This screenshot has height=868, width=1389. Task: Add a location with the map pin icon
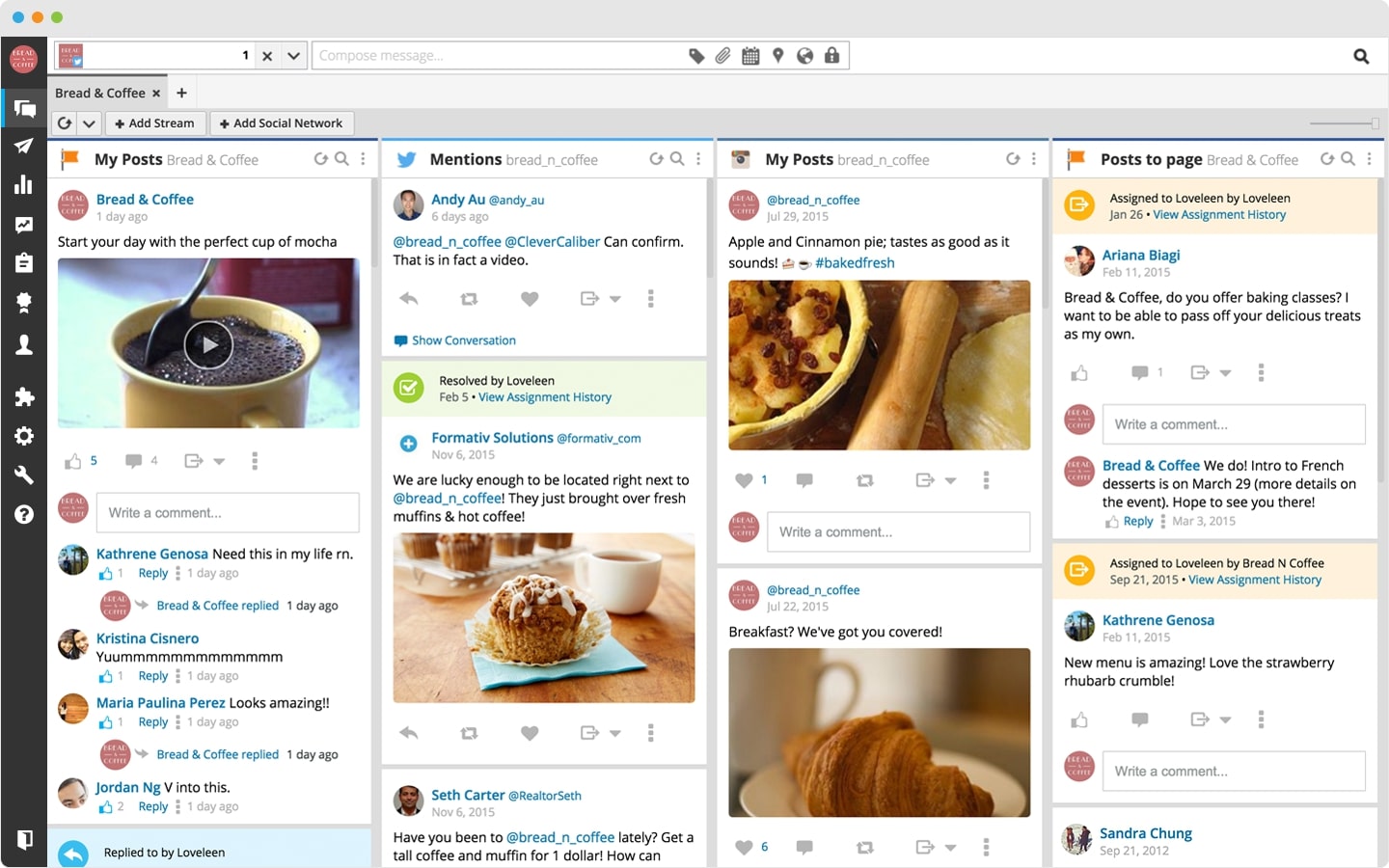tap(777, 55)
